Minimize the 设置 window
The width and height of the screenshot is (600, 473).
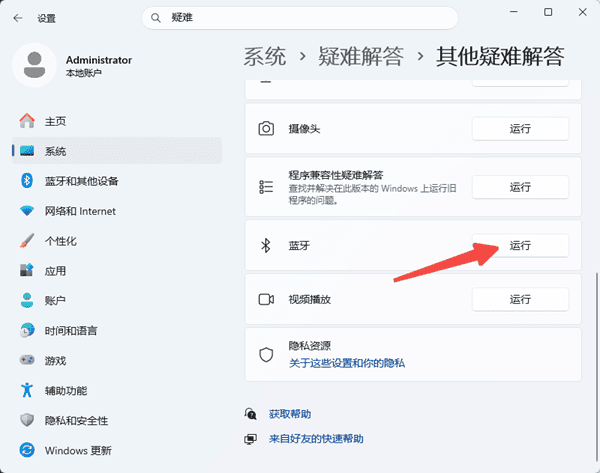point(514,12)
